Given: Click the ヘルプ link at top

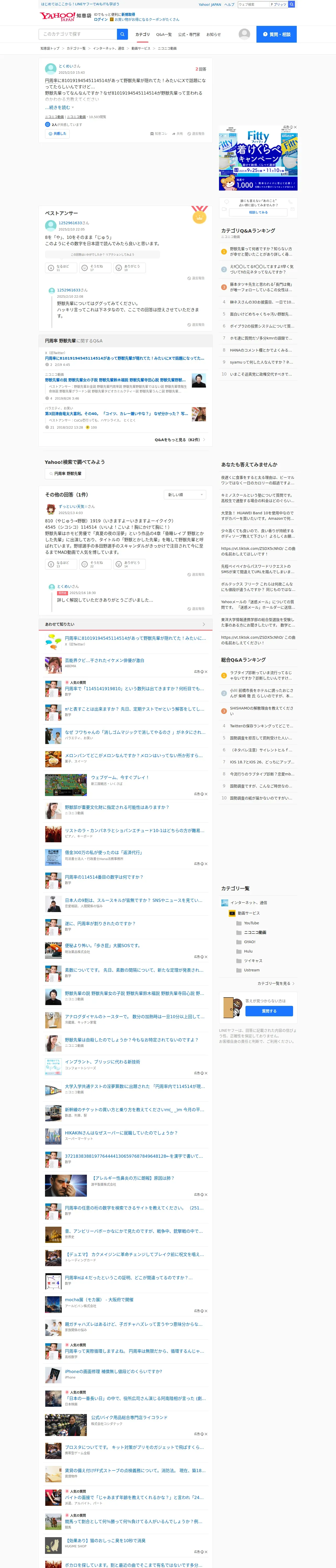Looking at the screenshot, I should [229, 4].
